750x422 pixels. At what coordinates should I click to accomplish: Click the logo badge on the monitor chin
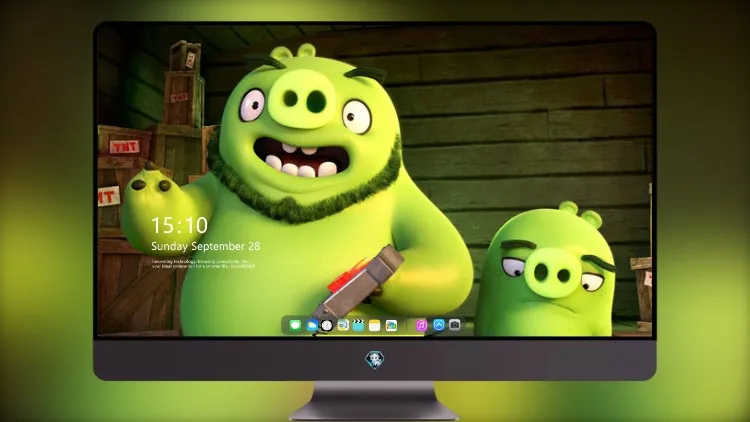[x=375, y=360]
